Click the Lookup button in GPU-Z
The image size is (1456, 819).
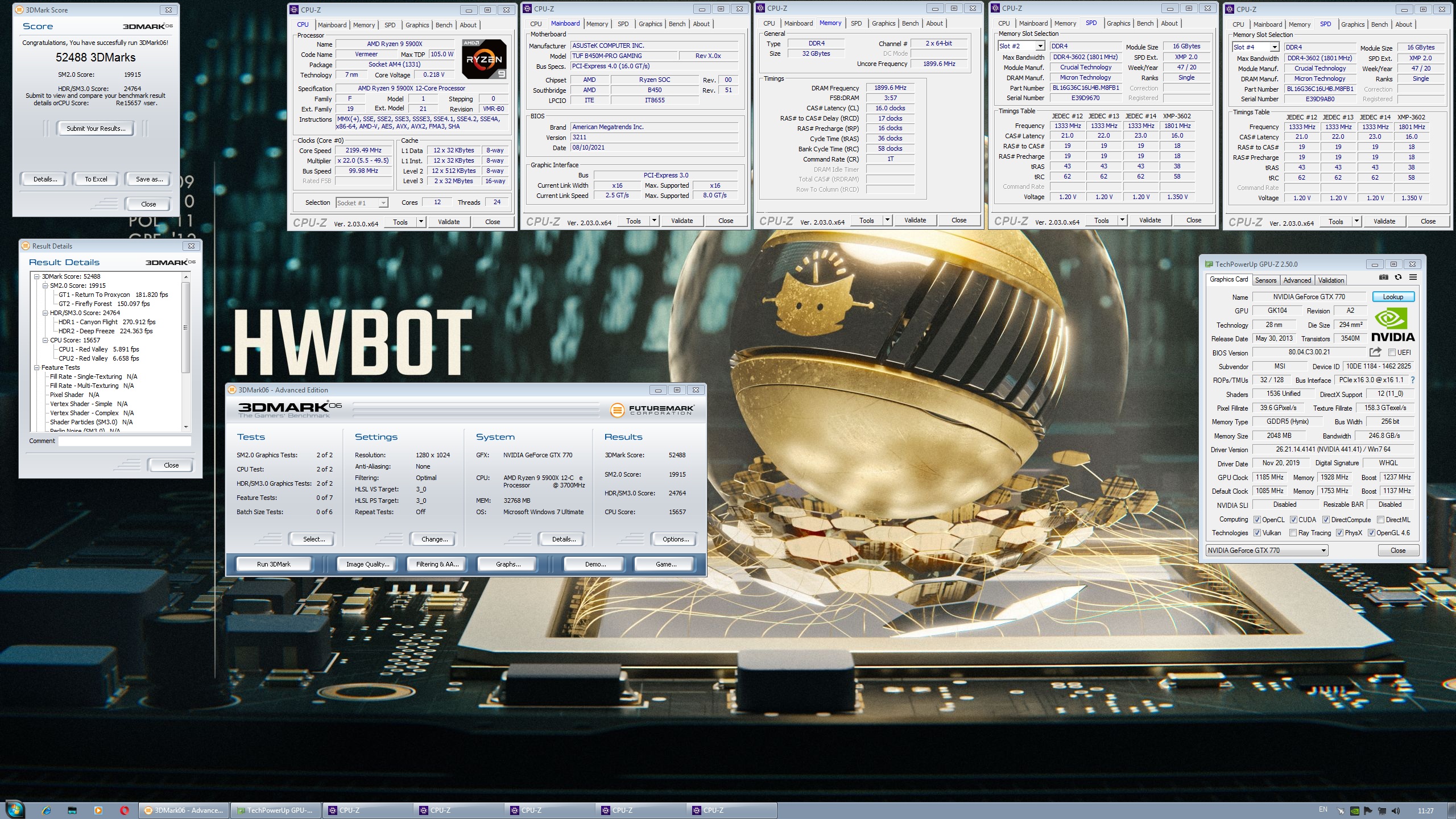[x=1393, y=297]
